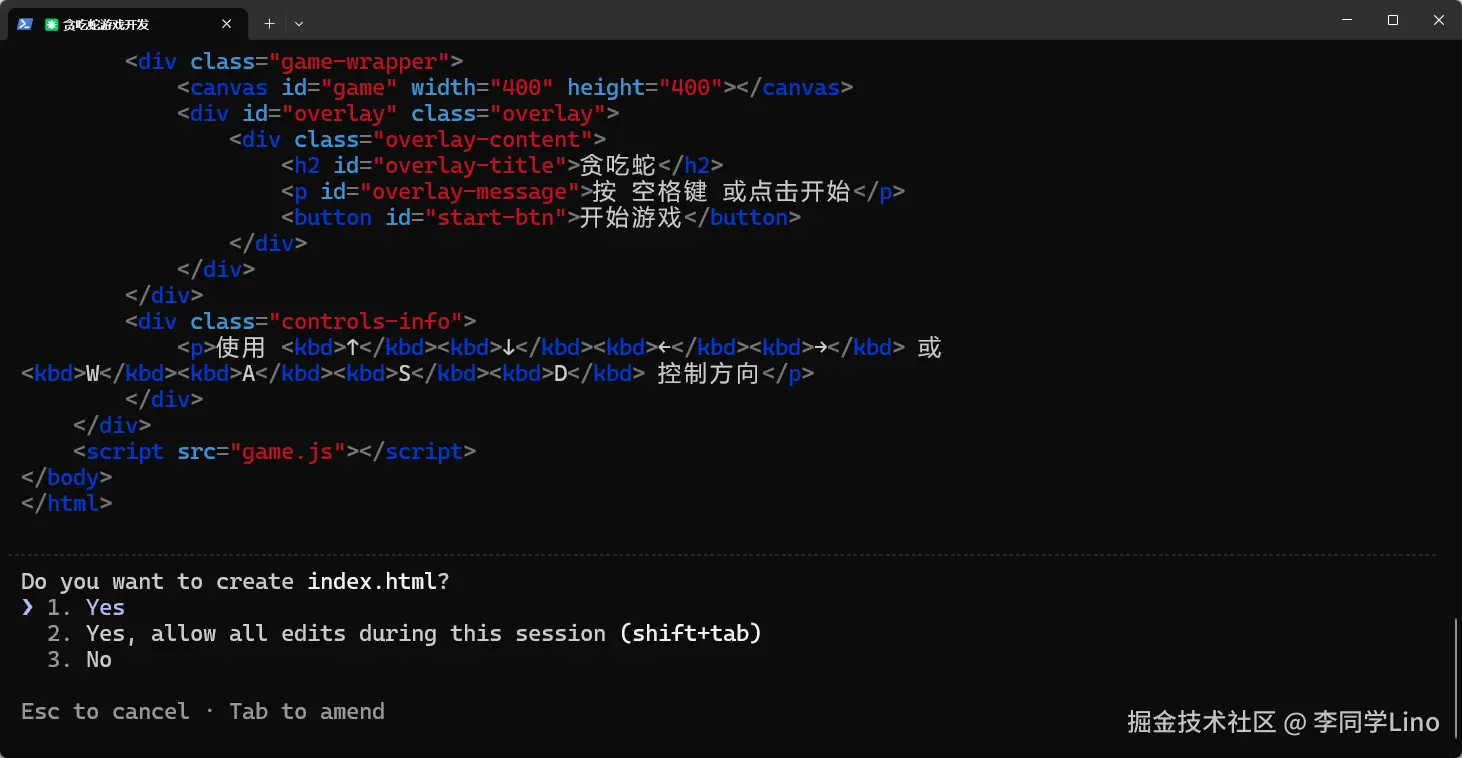
Task: Click the Esc to cancel hint
Action: click(105, 711)
